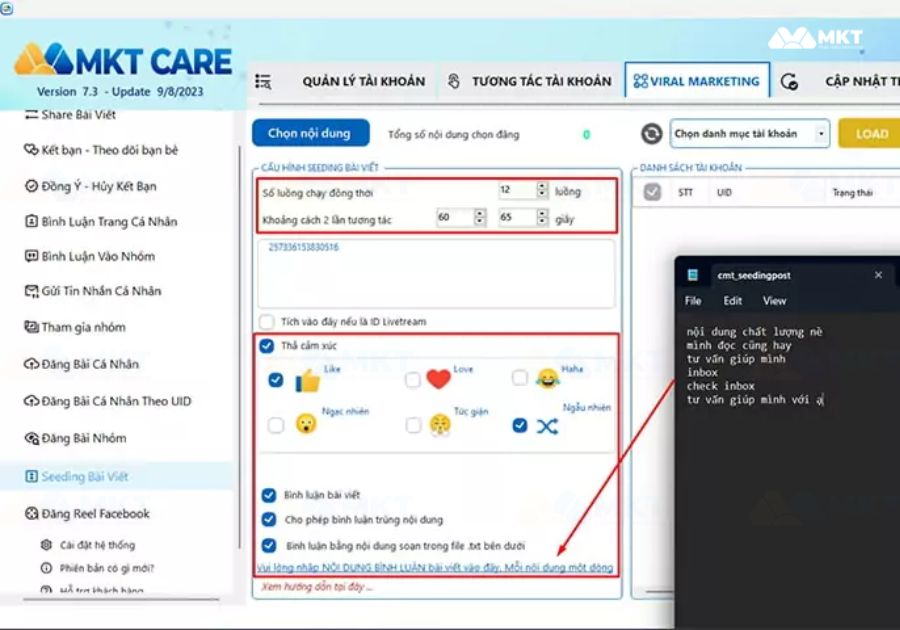900x630 pixels.
Task: Click the yellow LOAD button
Action: point(870,134)
